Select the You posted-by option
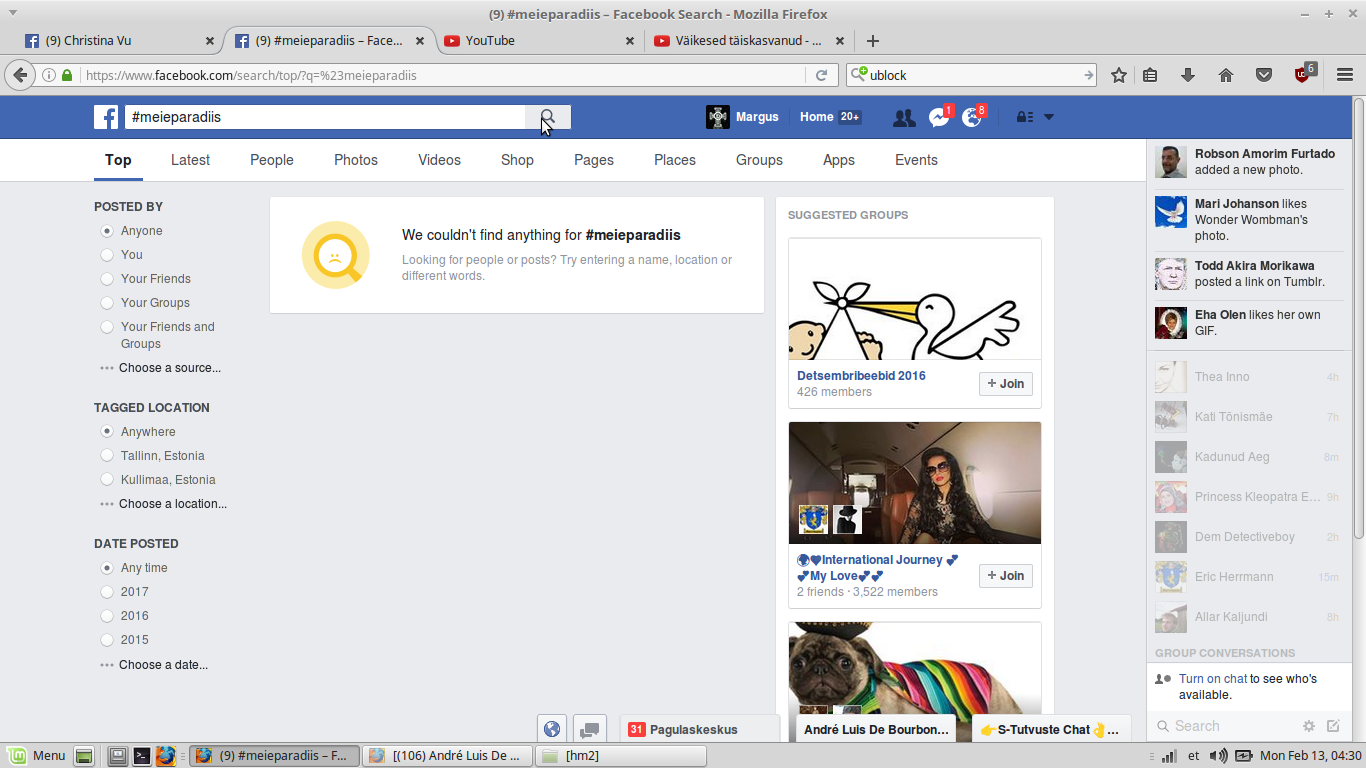The image size is (1366, 768). [x=107, y=255]
